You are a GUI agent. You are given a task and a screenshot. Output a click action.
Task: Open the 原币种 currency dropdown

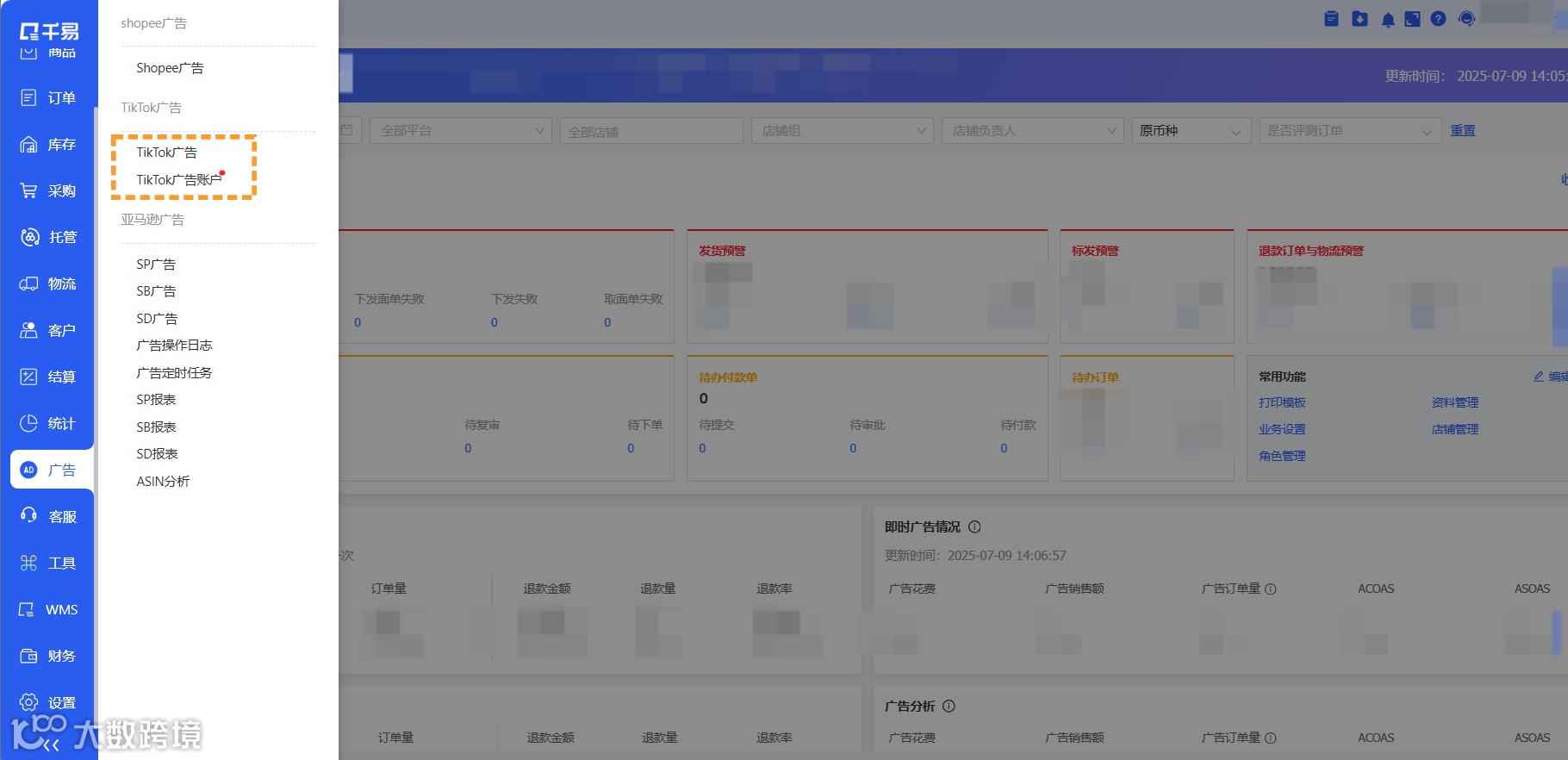[1192, 131]
